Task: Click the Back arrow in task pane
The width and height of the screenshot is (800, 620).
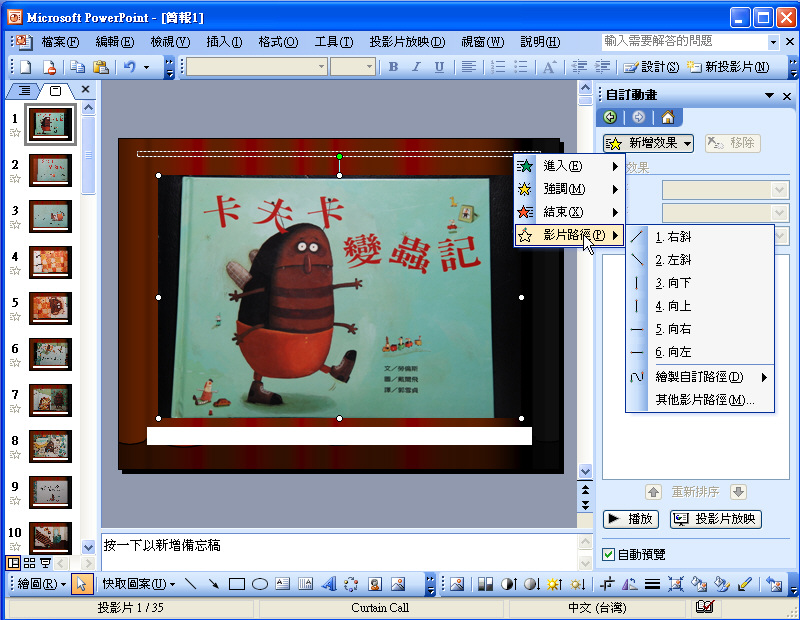Action: click(x=610, y=117)
